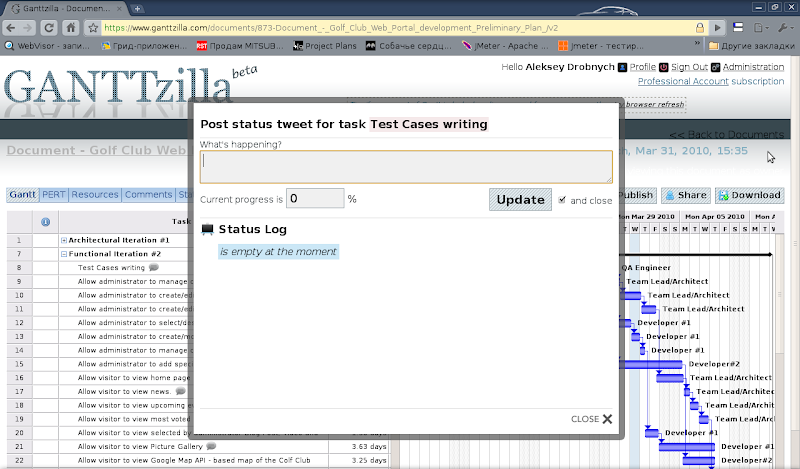Click 'is empty at the moment' text
Viewport: 800px width, 469px height.
coord(278,252)
